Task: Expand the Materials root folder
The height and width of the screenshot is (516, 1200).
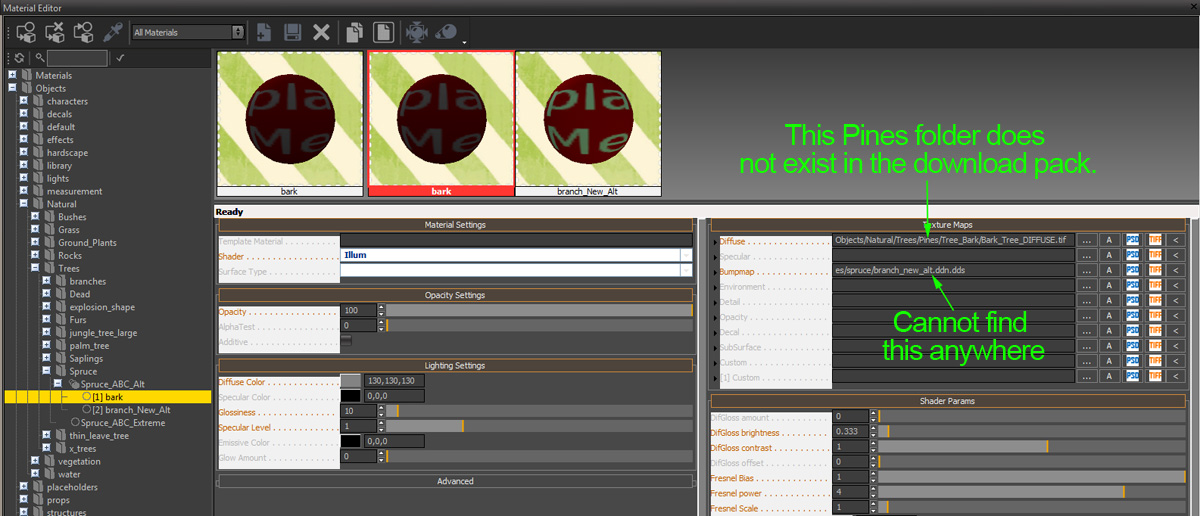Action: coord(12,75)
